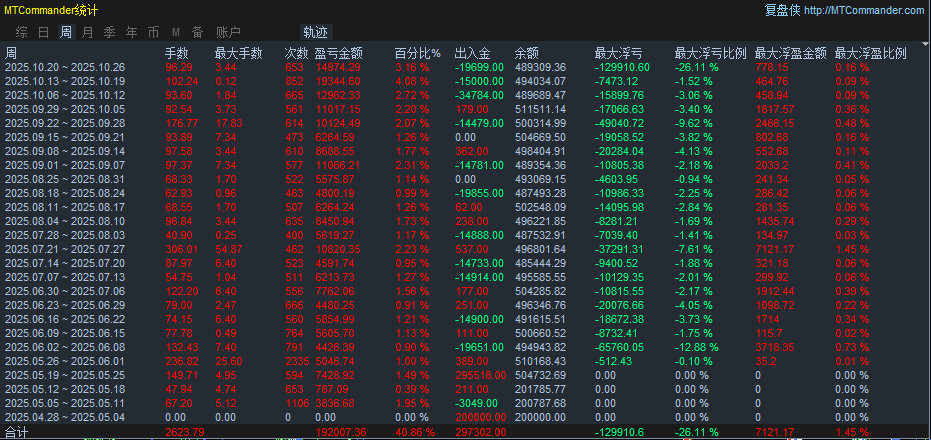Select week row 2025.09.29 ~ 2025.10.05
This screenshot has height=440, width=931.
click(x=466, y=109)
